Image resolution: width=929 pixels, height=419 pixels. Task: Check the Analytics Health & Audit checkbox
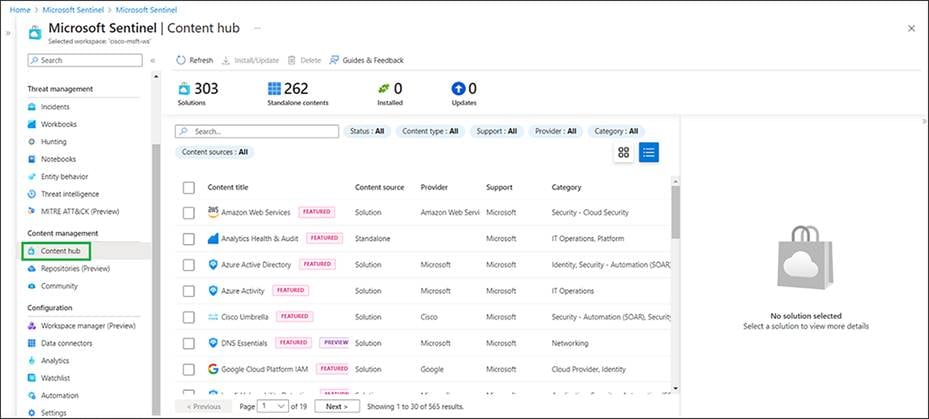(188, 239)
